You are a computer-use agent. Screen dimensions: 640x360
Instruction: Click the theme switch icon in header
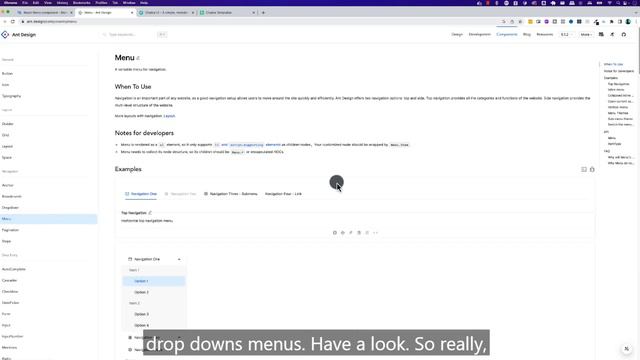(601, 35)
